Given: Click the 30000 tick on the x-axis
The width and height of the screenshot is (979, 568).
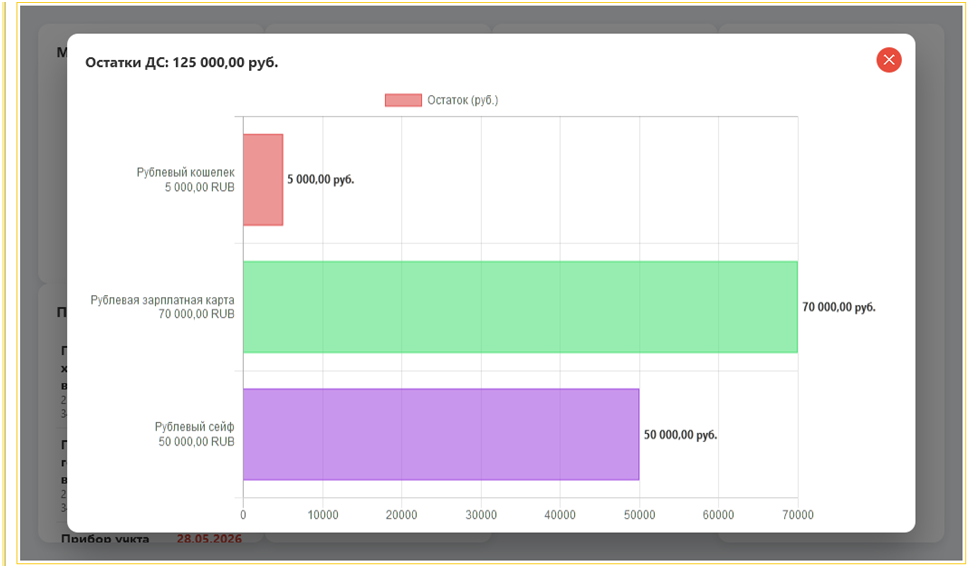Looking at the screenshot, I should (x=481, y=515).
